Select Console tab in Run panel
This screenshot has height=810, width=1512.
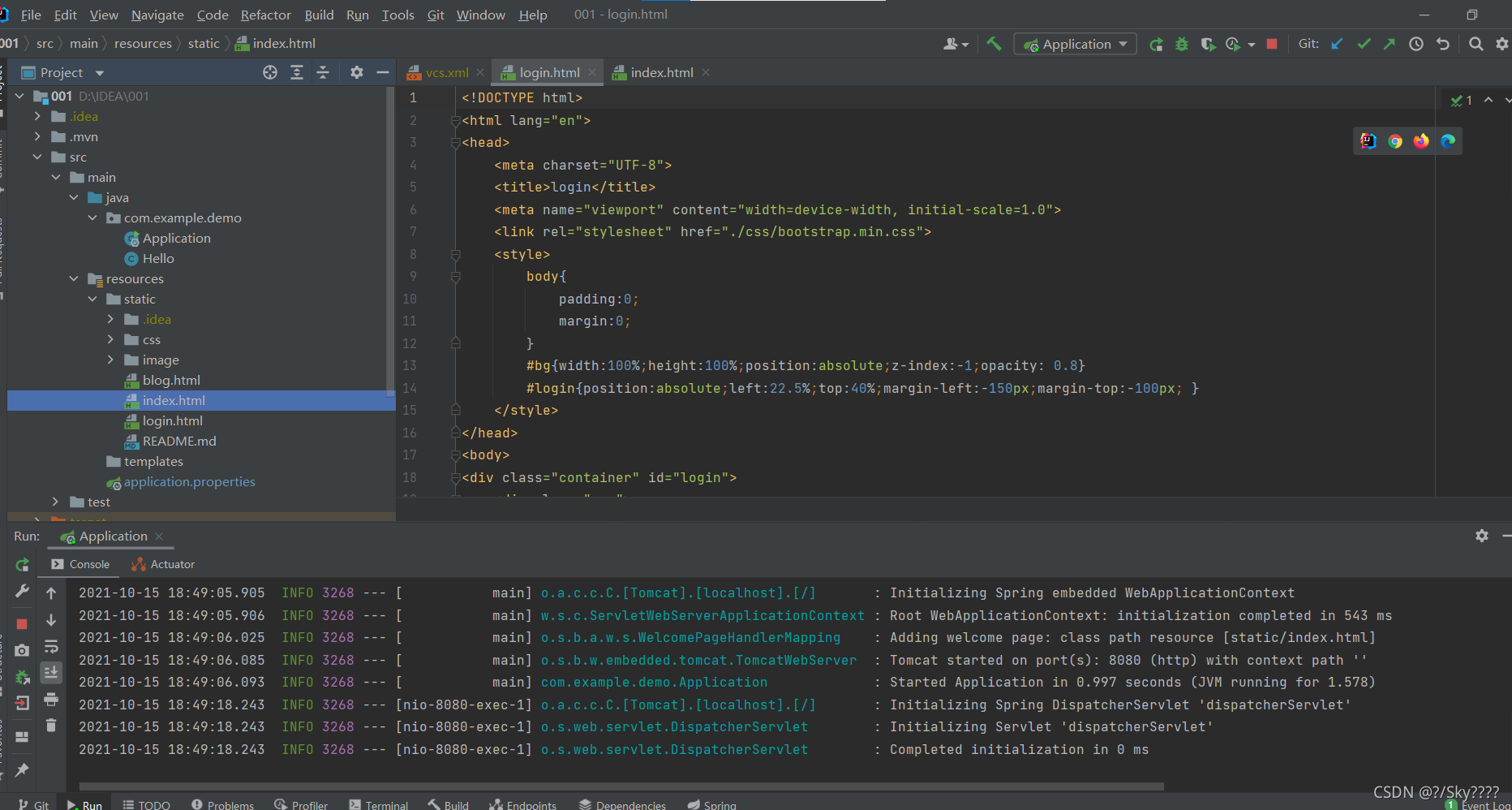80,564
